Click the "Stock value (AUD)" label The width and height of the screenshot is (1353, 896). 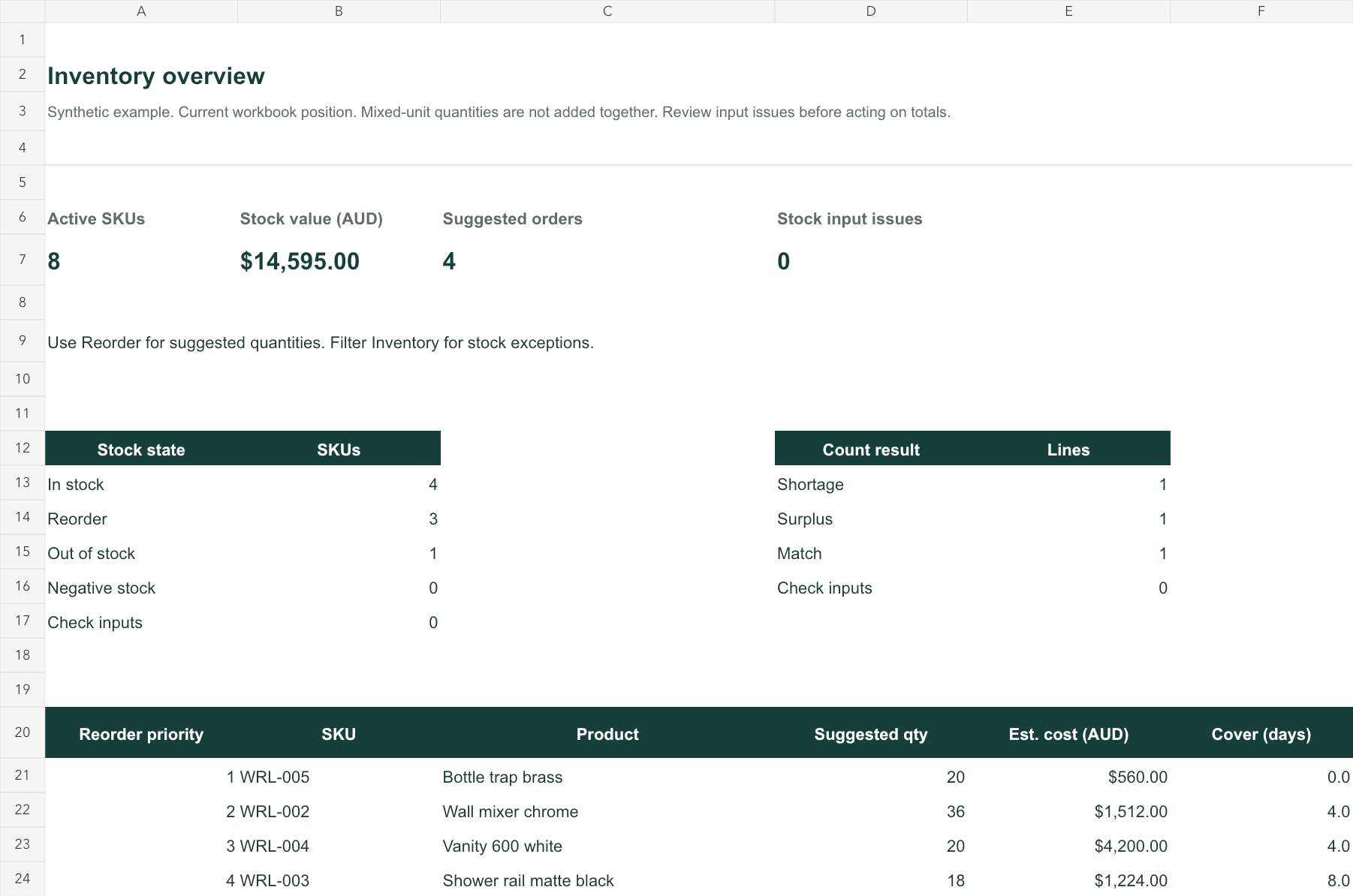click(x=312, y=218)
